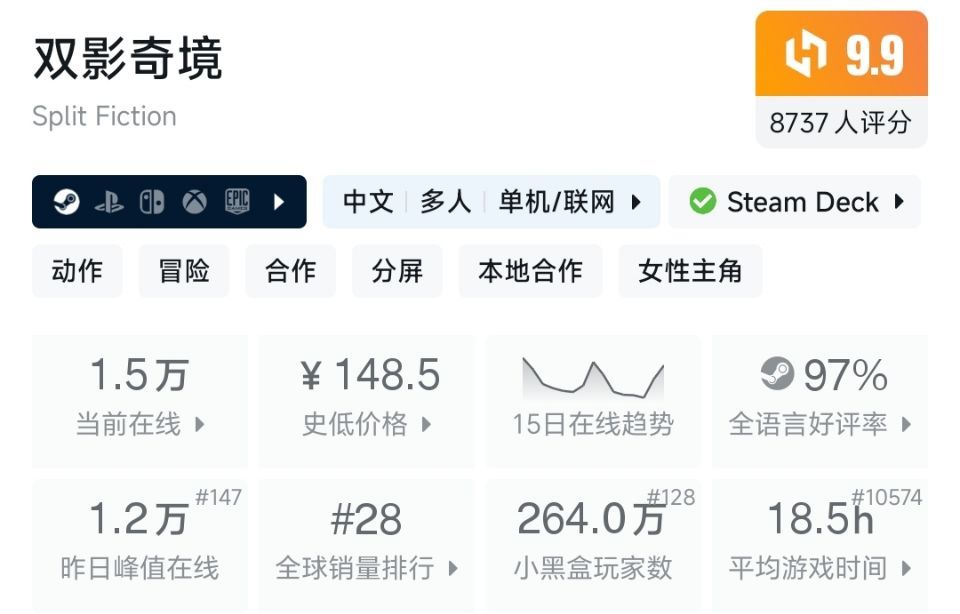This screenshot has width=960, height=614.
Task: Click the Steam platform icon
Action: (67, 202)
